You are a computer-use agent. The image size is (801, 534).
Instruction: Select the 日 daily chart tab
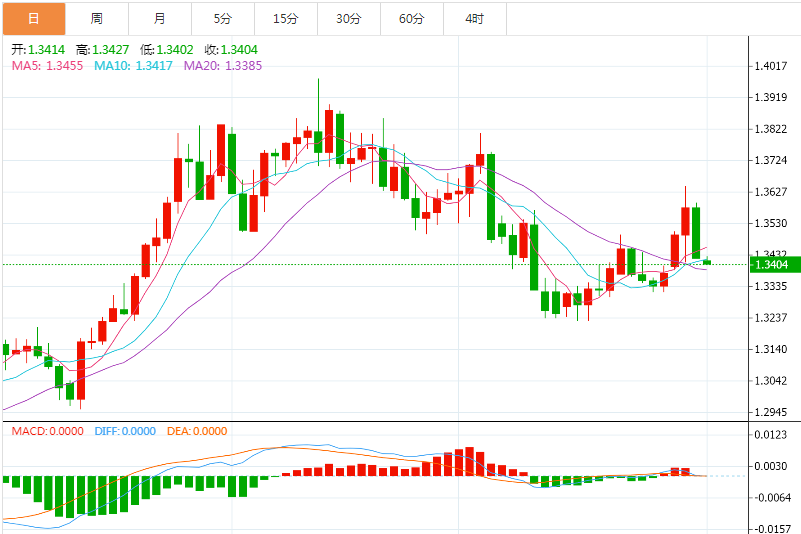coord(34,19)
